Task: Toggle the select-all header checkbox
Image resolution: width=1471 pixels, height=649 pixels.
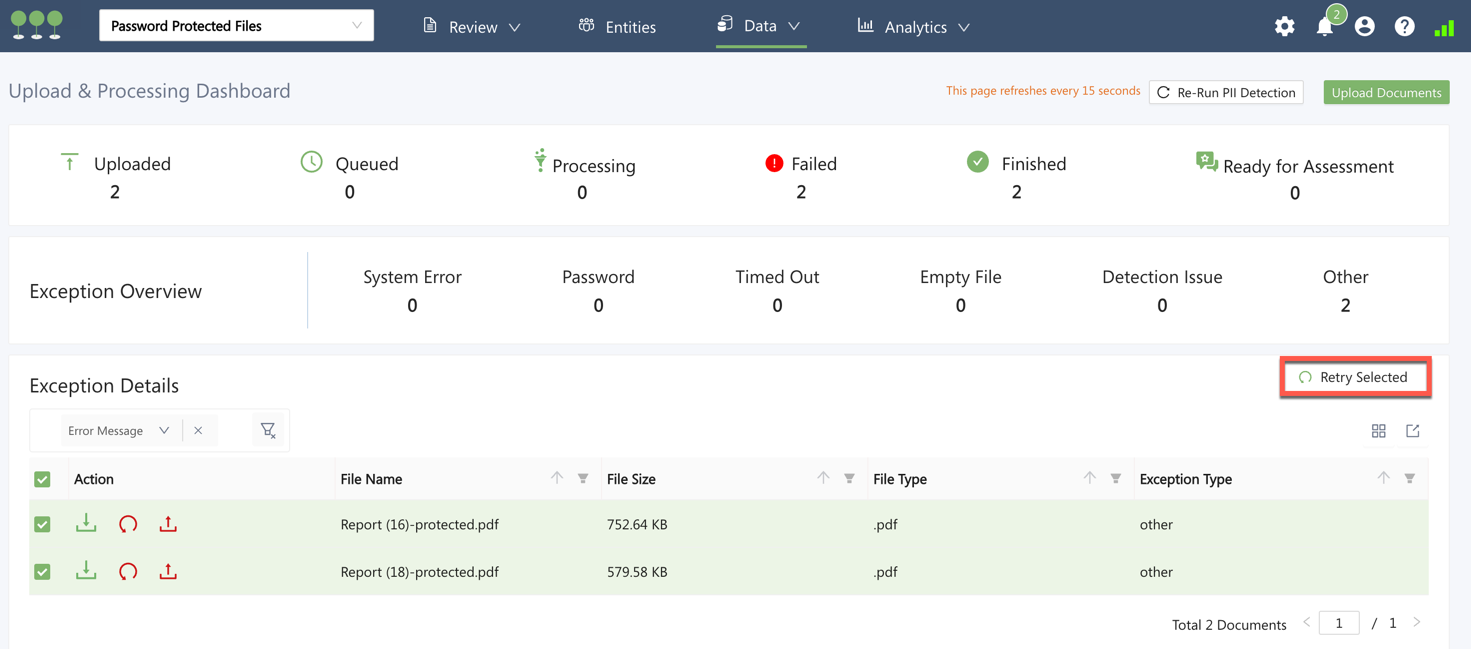Action: [42, 479]
